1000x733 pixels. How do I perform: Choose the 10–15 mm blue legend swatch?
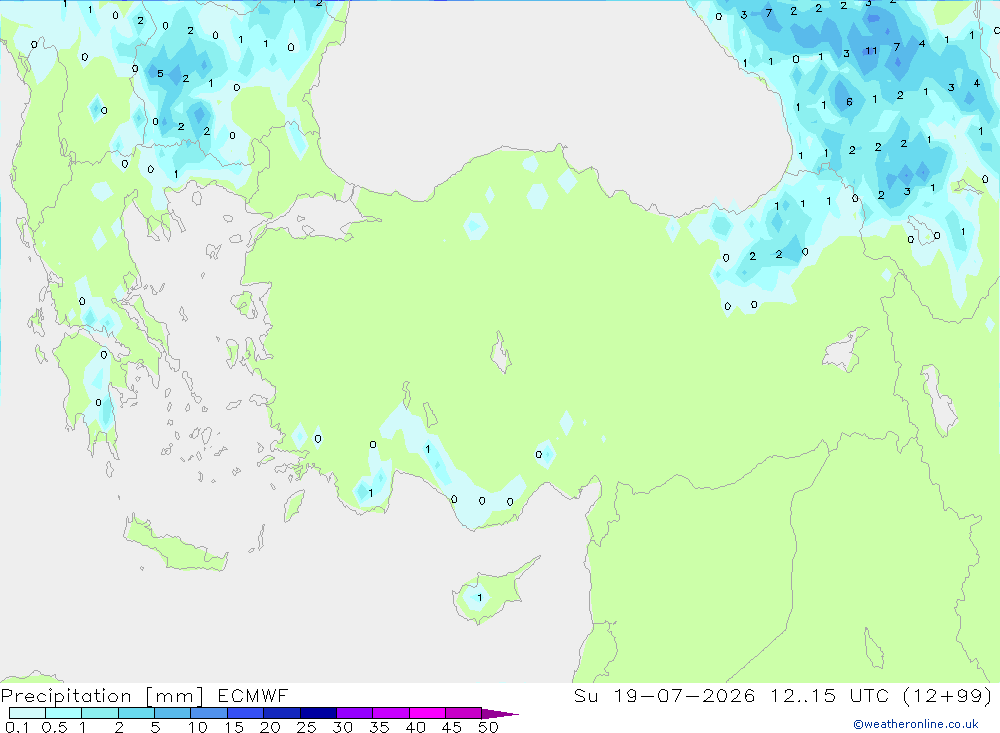209,713
